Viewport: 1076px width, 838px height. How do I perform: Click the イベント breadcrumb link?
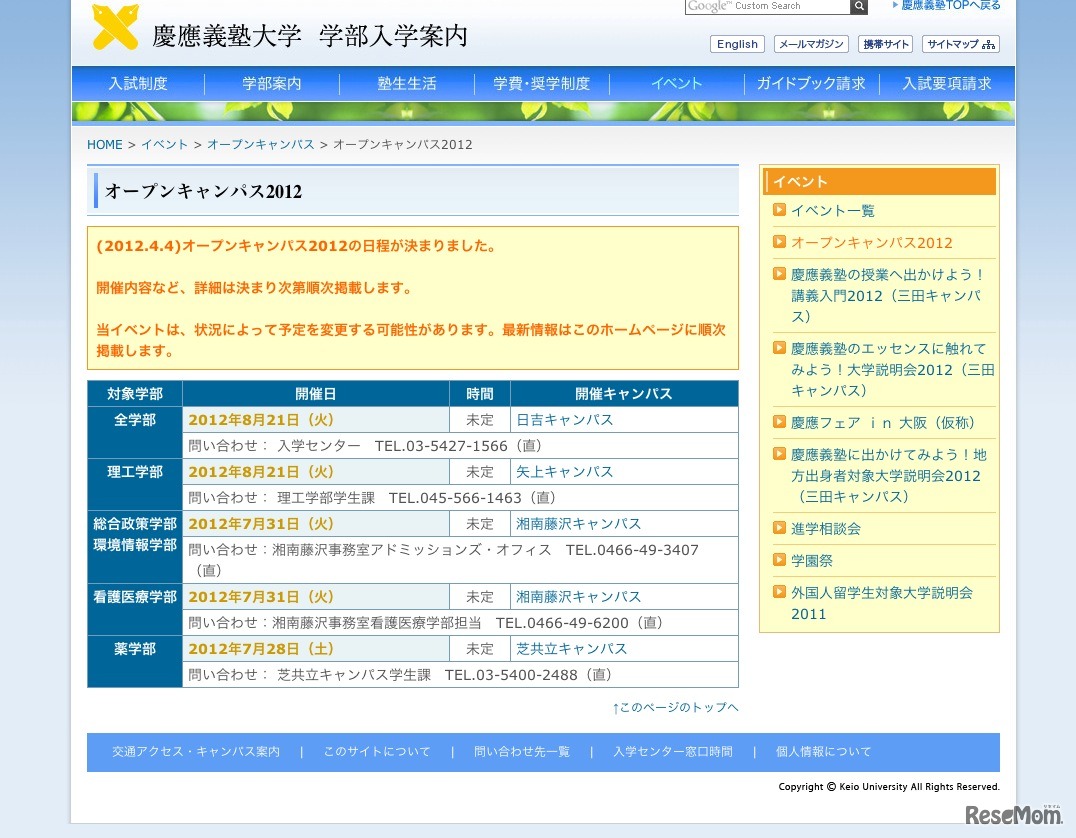click(x=165, y=145)
